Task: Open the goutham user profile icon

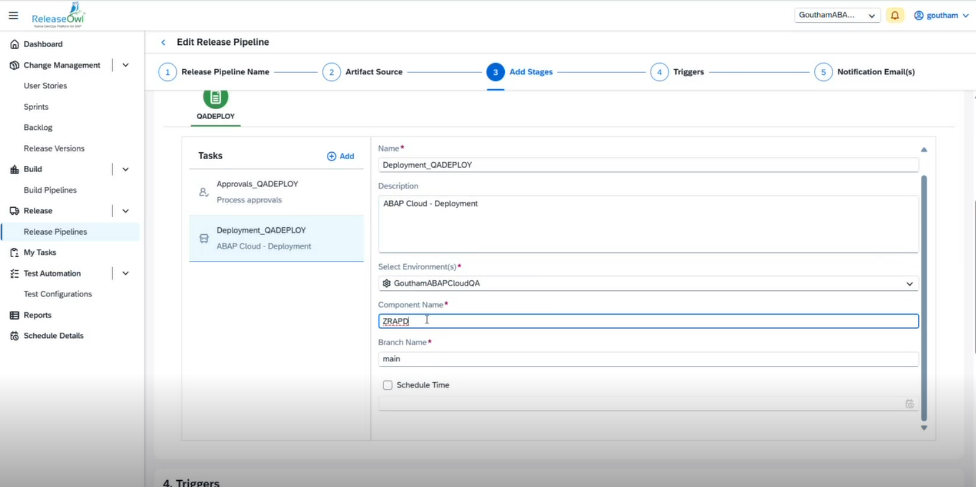Action: 919,15
